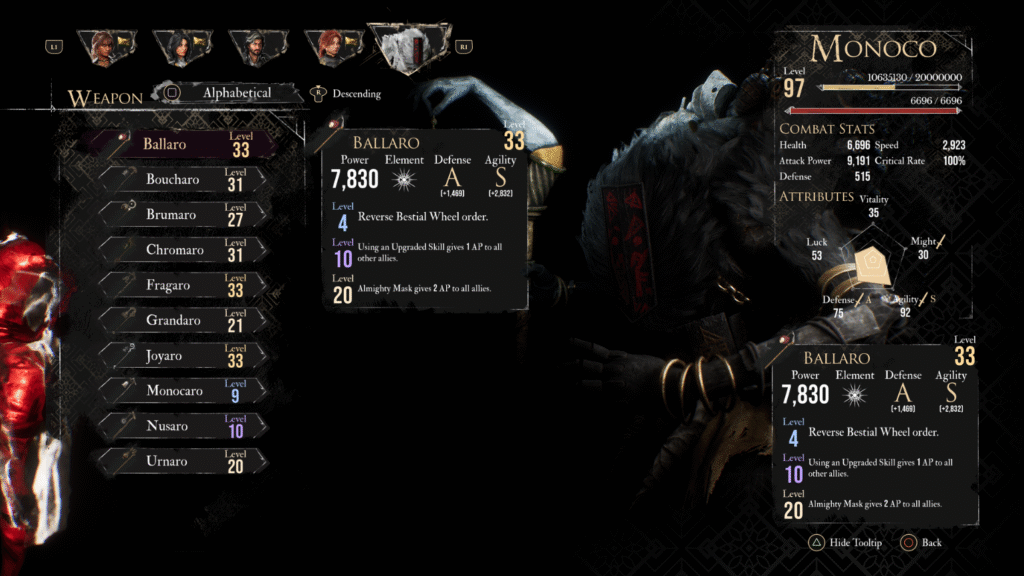Hide Tooltip with the triangle button
Screen dimensions: 1024x576
[x=846, y=543]
